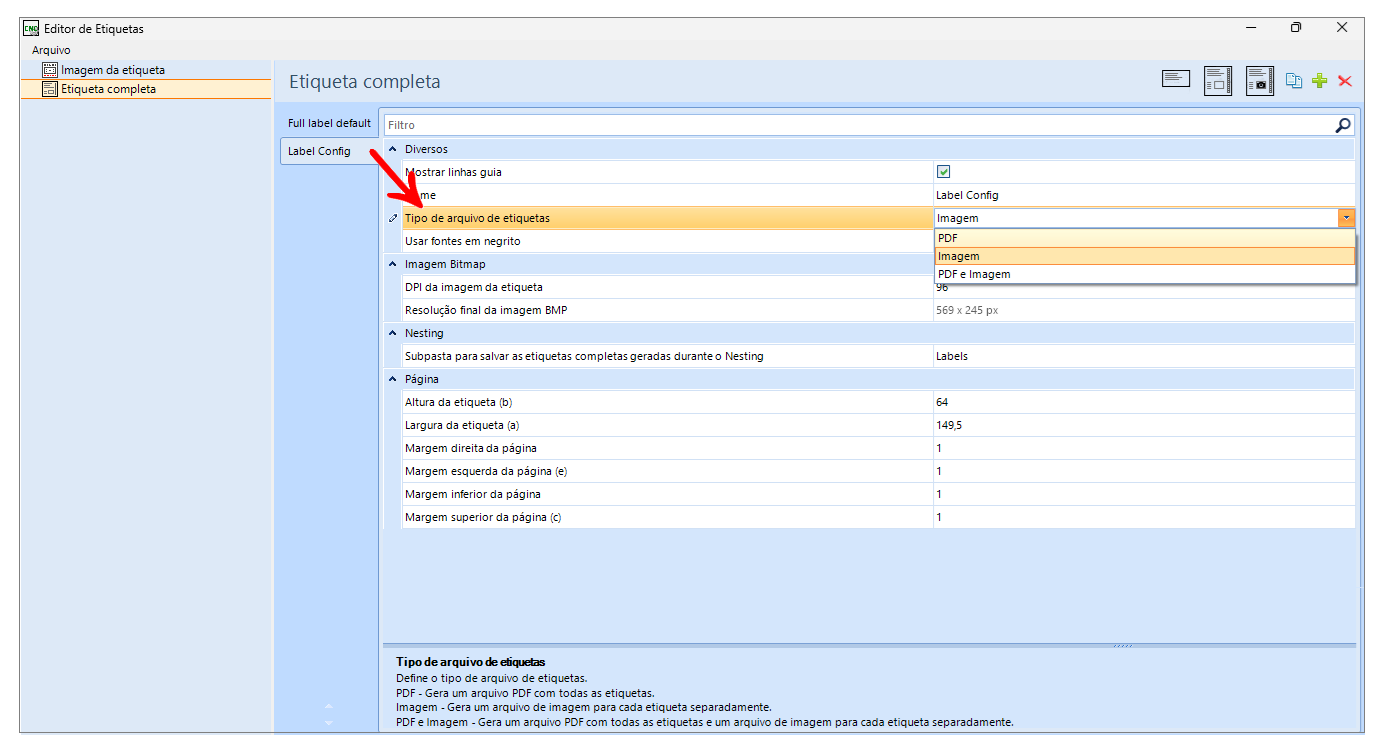Screen dimensions: 1384x744
Task: Collapse the Diversos section
Action: click(x=393, y=149)
